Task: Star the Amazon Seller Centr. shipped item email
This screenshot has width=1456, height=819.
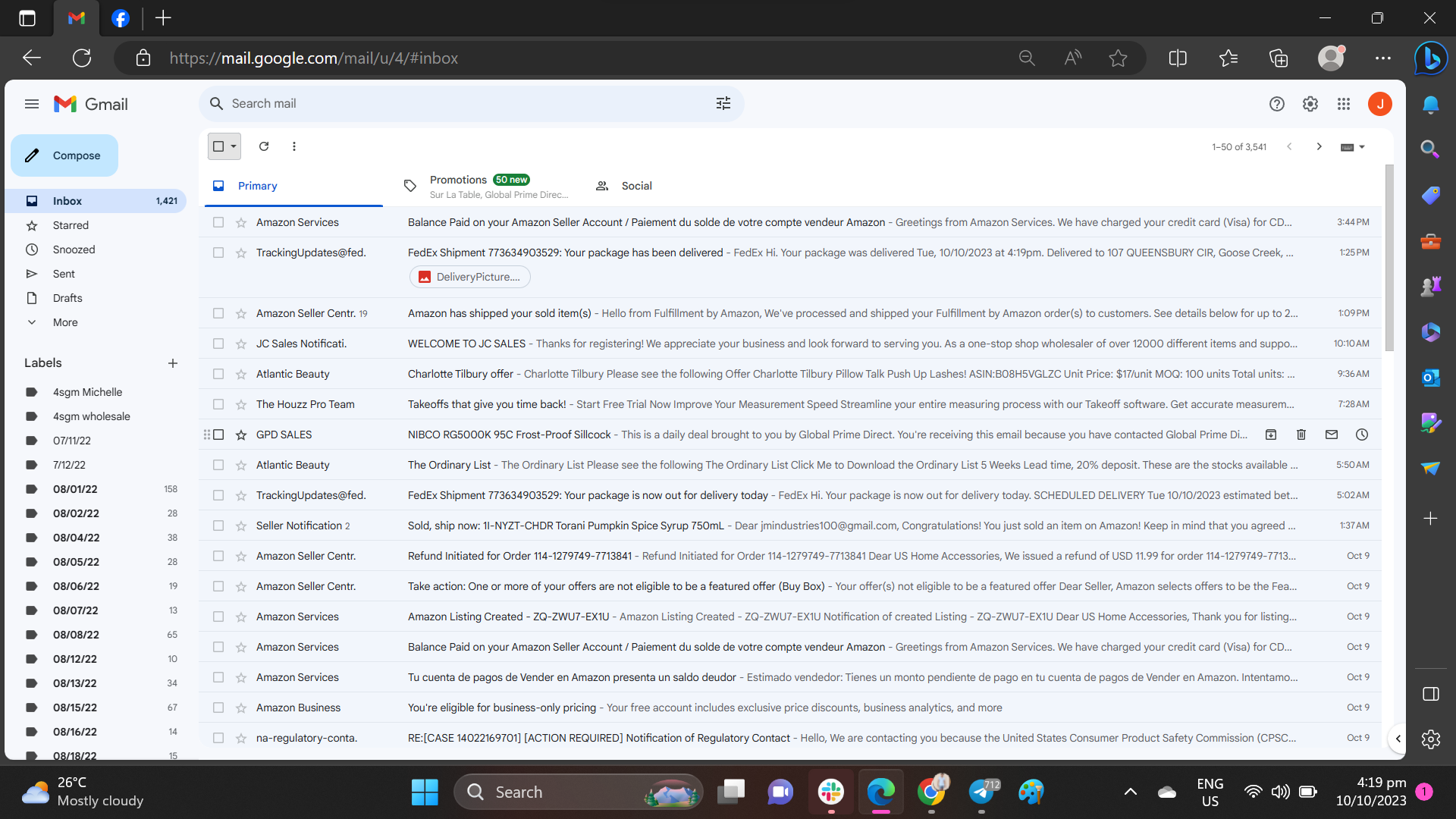Action: (241, 313)
